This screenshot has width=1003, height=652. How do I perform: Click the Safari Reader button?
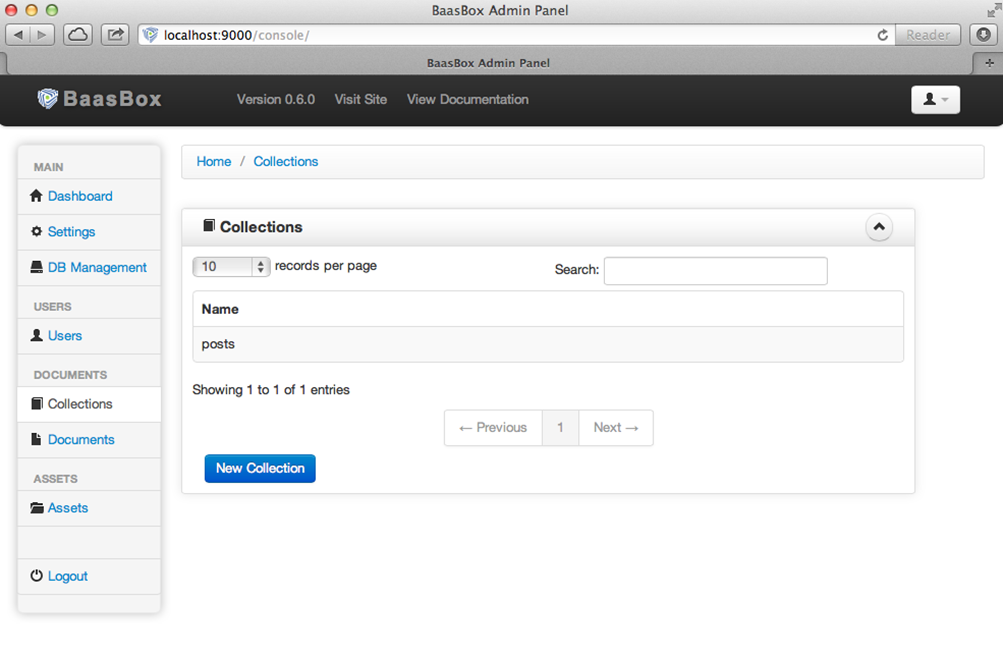928,35
